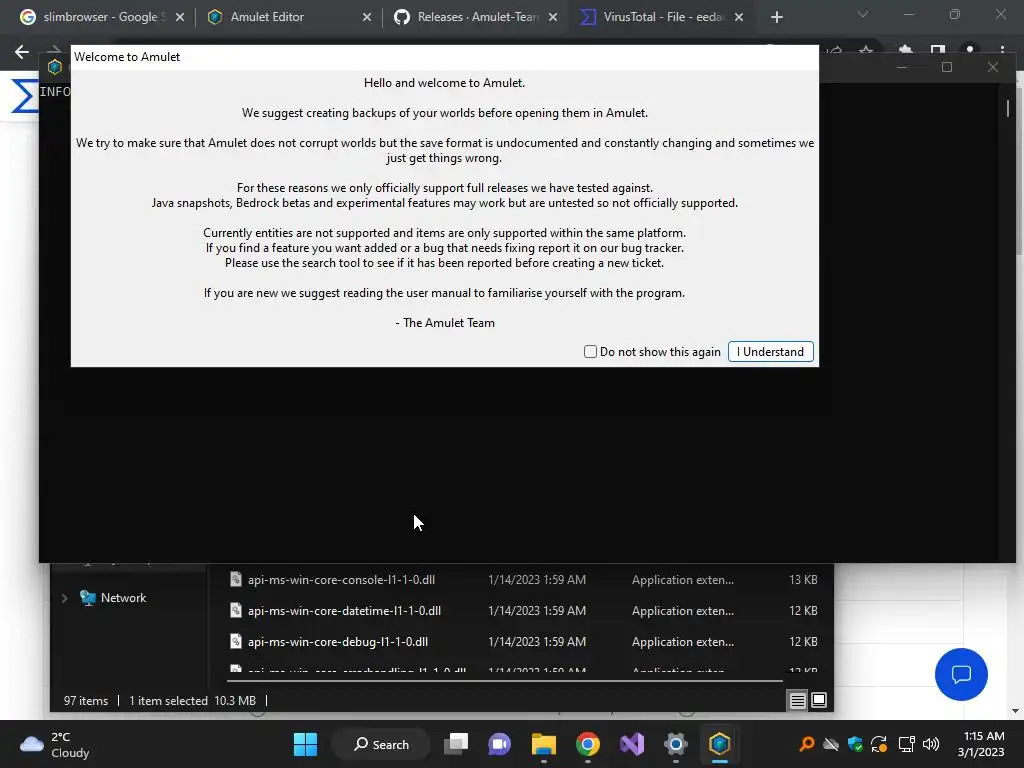The height and width of the screenshot is (768, 1024).
Task: Open Google Chrome from the taskbar
Action: coord(588,744)
